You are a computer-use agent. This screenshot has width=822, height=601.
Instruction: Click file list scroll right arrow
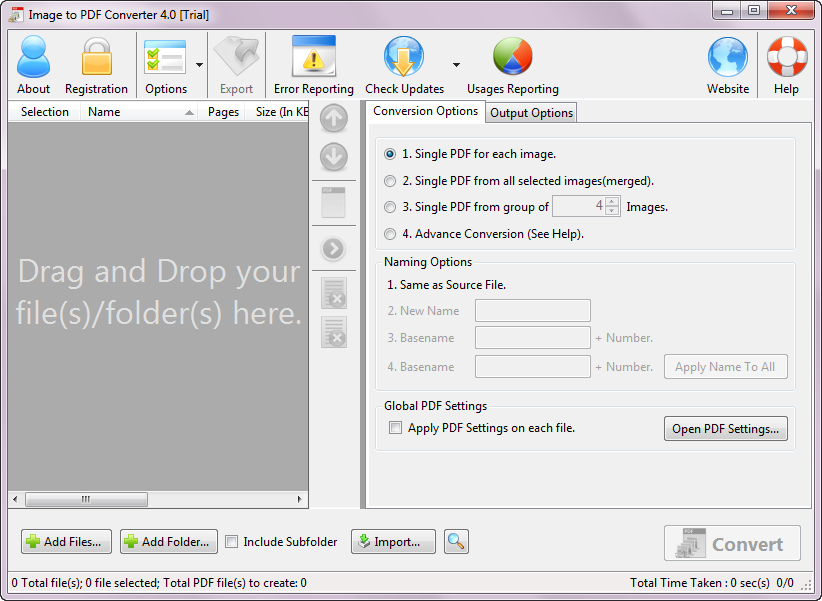(x=299, y=499)
